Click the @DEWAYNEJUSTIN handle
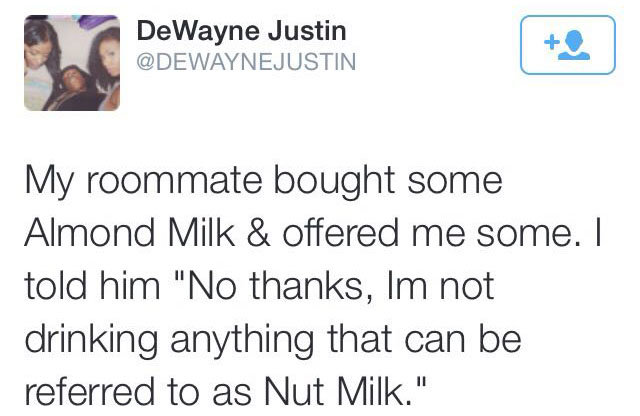 tap(244, 63)
